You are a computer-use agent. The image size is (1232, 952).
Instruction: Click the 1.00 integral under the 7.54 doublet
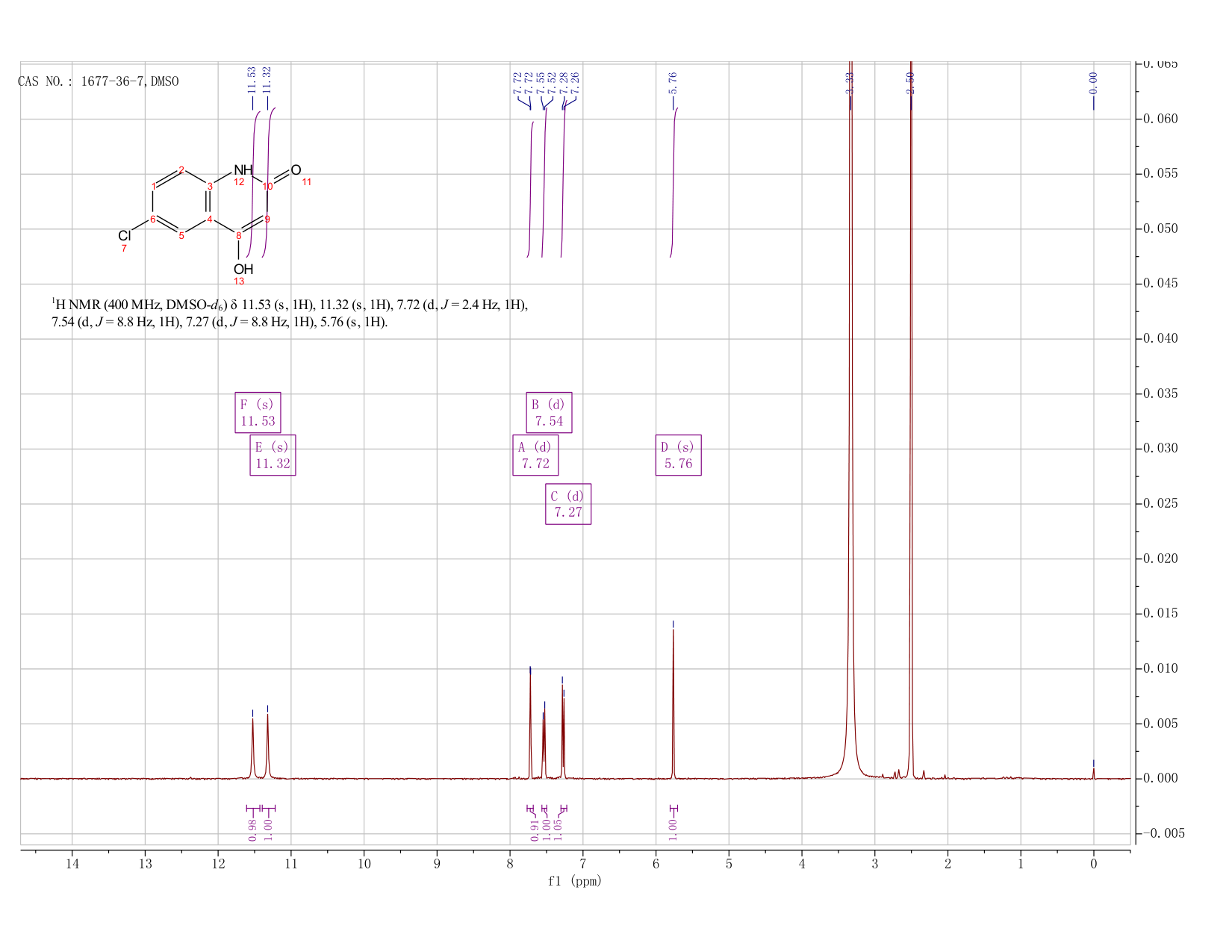546,830
